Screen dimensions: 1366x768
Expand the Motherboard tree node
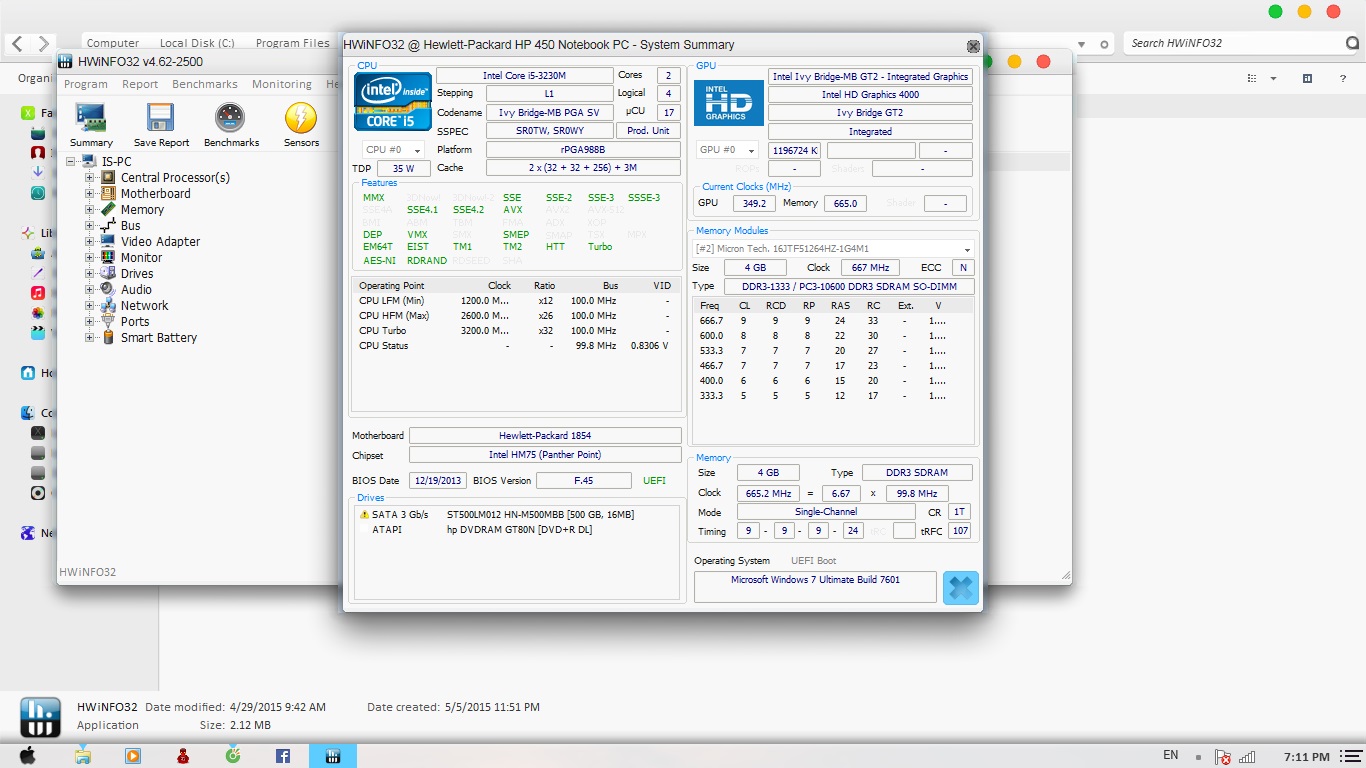(x=89, y=193)
